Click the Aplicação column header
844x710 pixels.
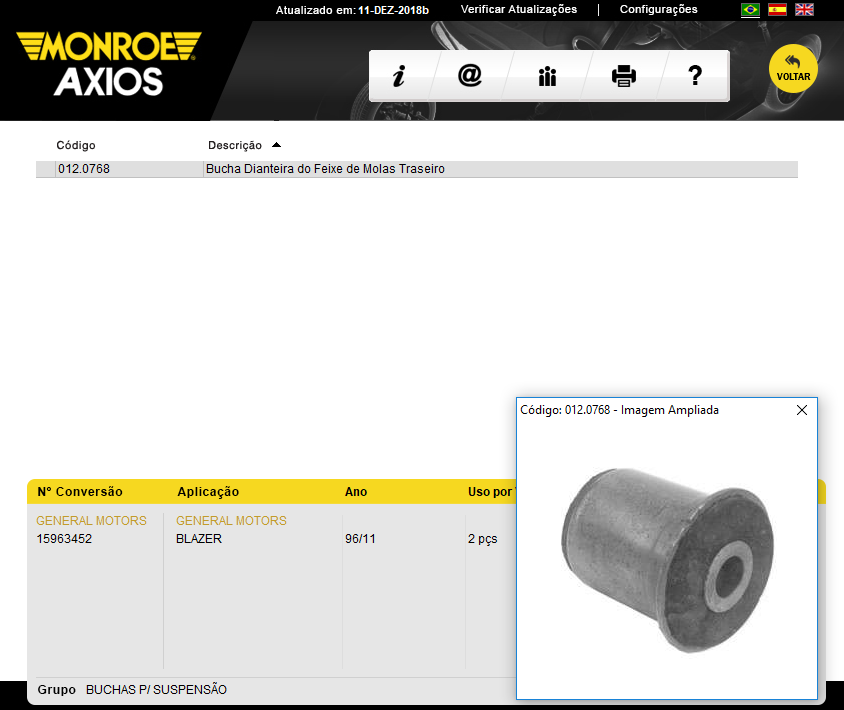208,492
